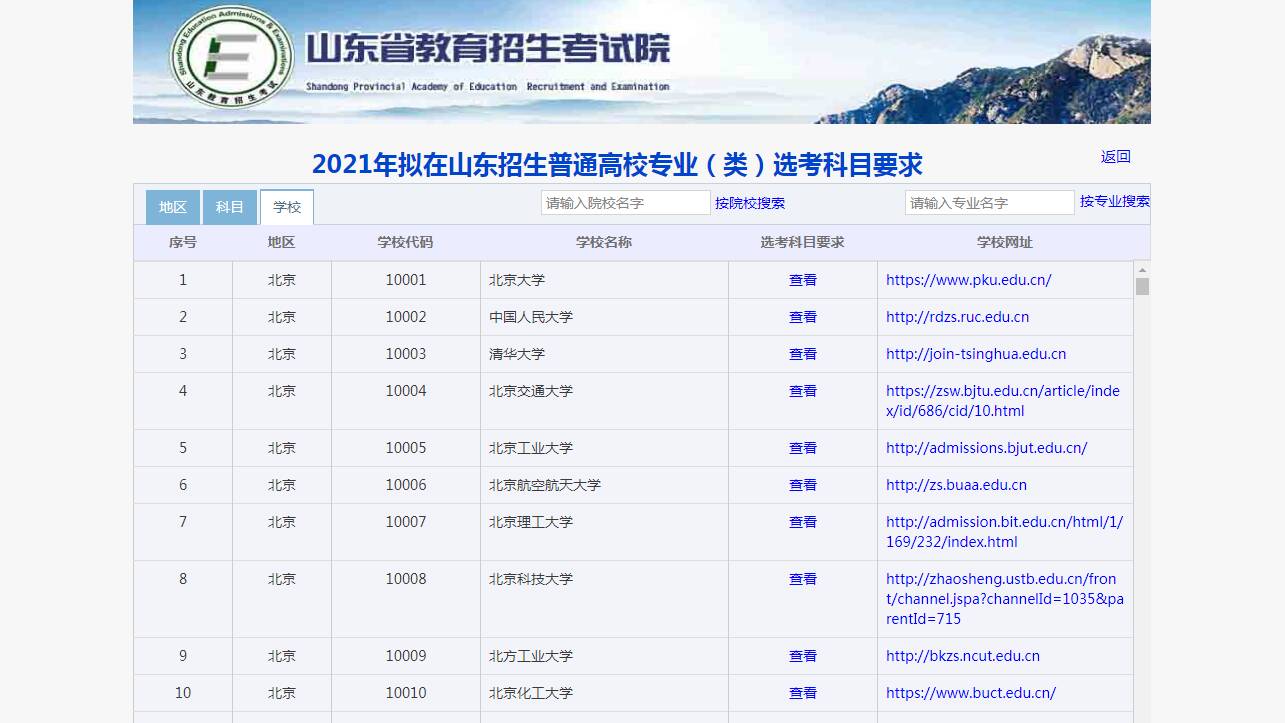The width and height of the screenshot is (1285, 723).
Task: Click the Shandong Education Examination logo
Action: click(232, 58)
